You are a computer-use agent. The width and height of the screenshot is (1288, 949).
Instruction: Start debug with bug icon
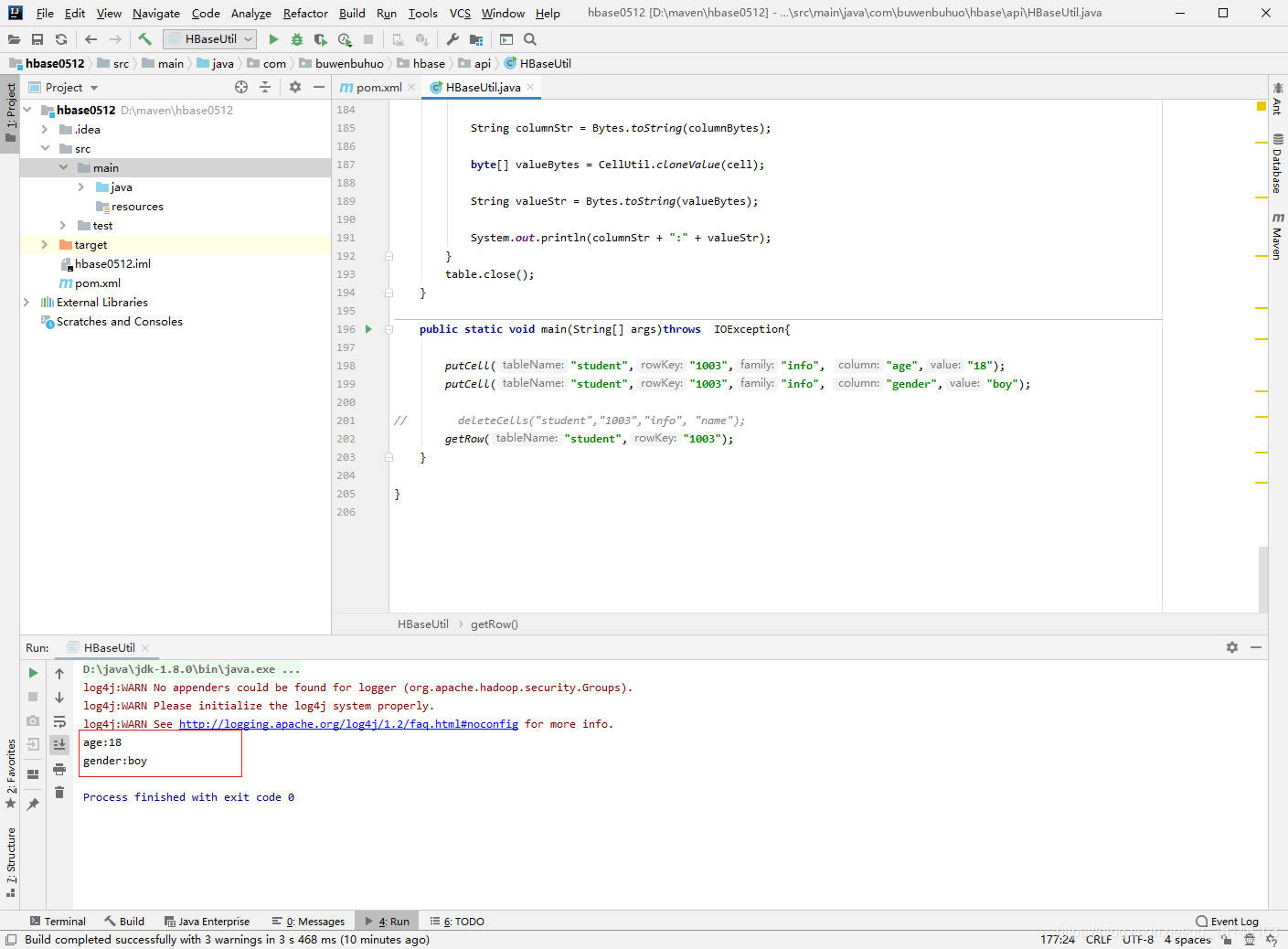296,39
